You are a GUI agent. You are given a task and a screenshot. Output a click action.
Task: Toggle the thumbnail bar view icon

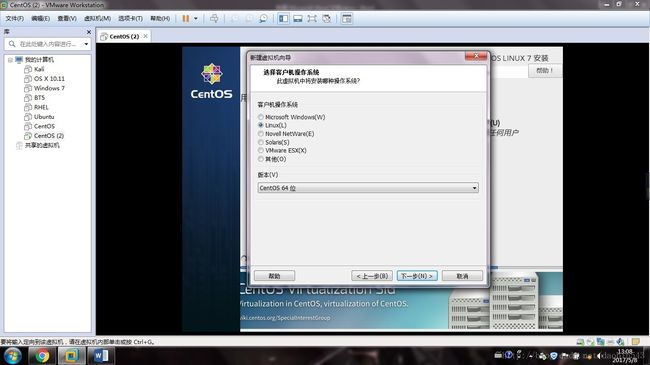coord(298,18)
